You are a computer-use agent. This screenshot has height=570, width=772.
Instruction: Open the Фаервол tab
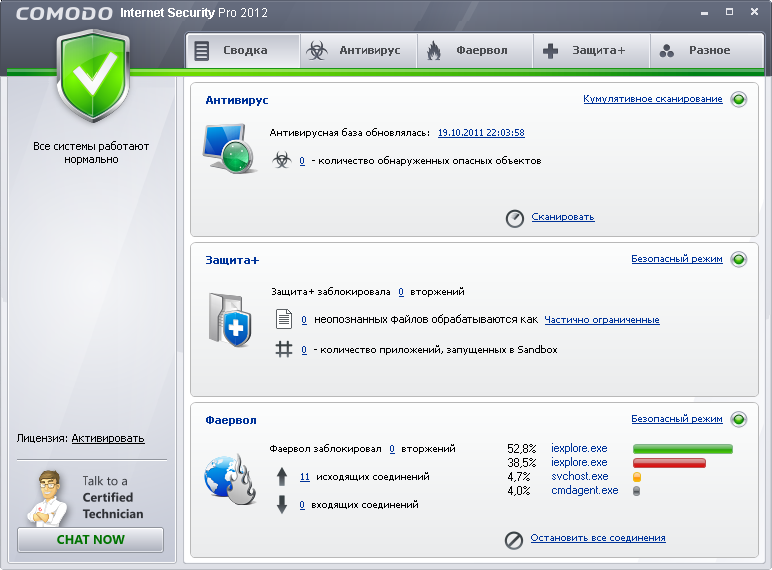click(475, 50)
